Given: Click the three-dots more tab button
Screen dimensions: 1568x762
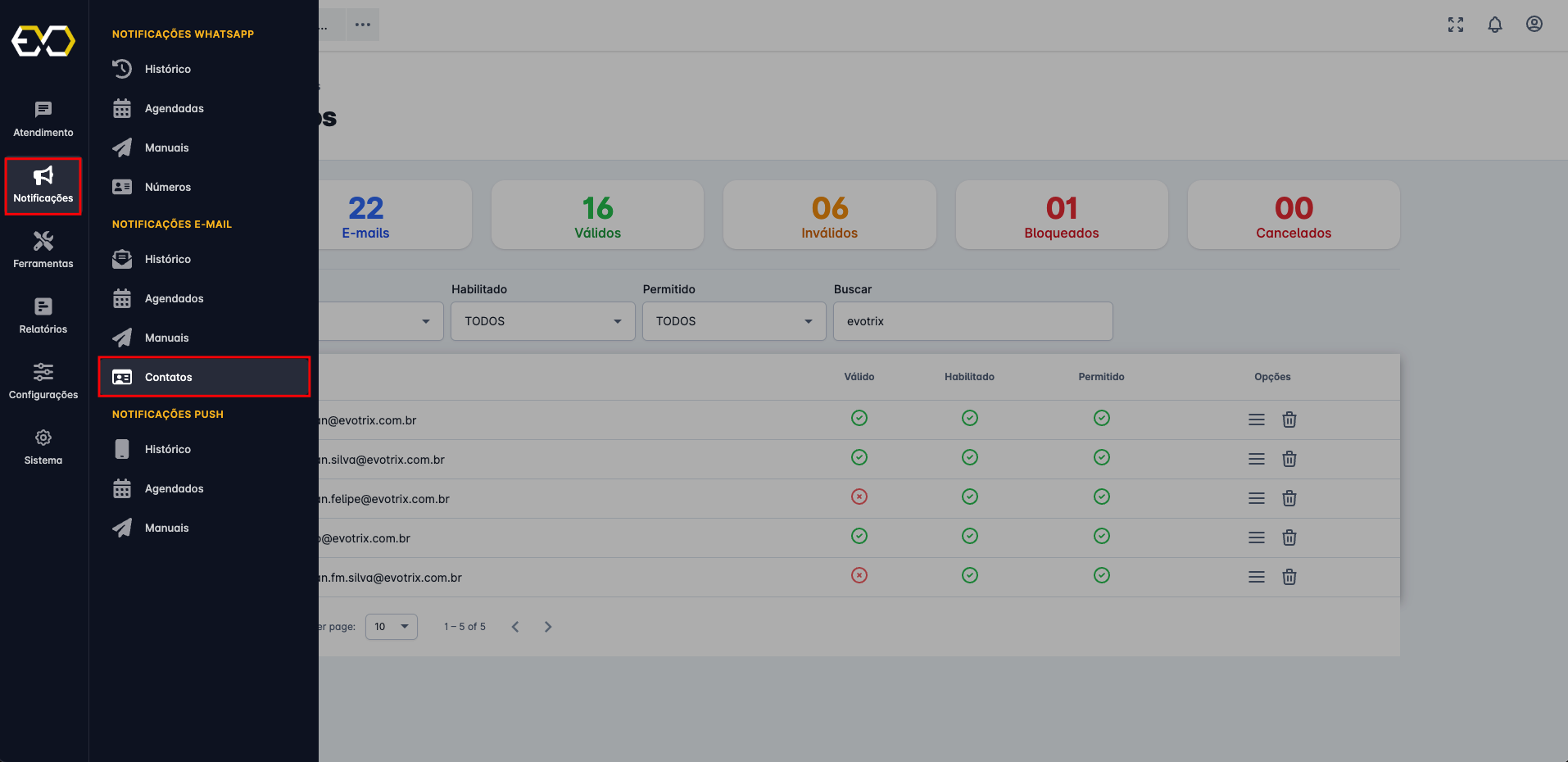Looking at the screenshot, I should point(362,25).
